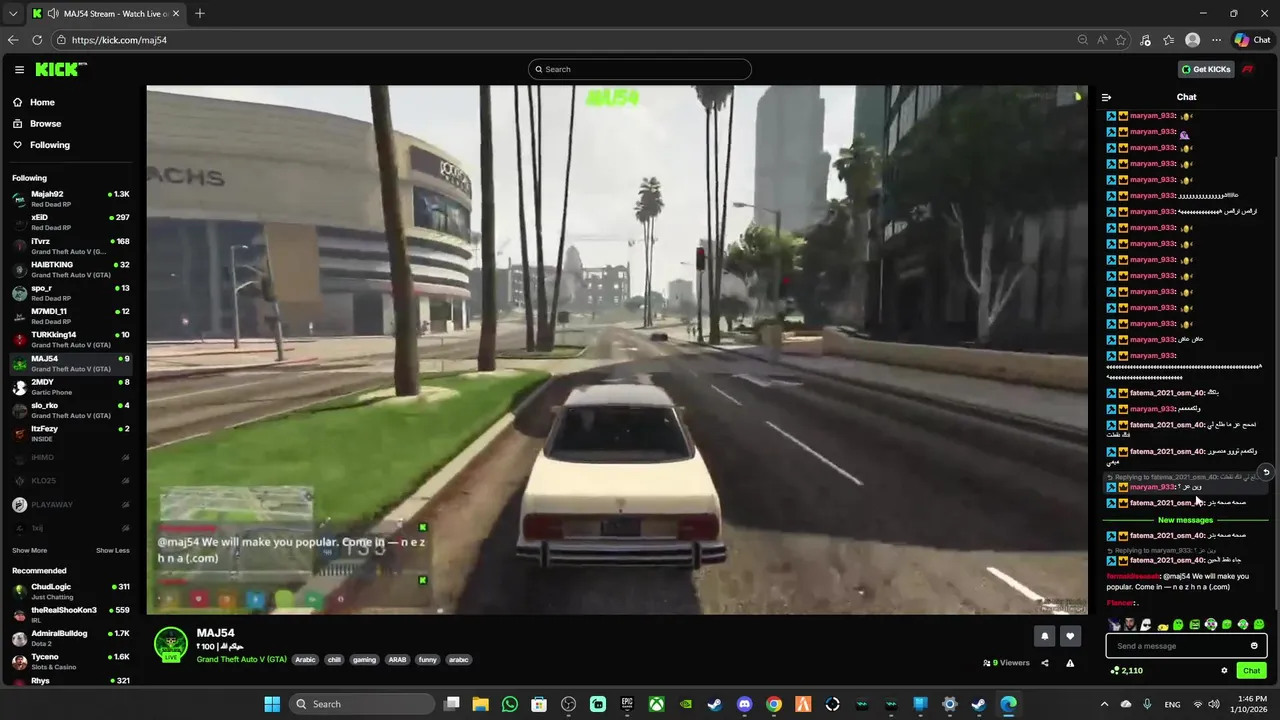Pick the yellow duck emote
1280x720 pixels.
1162,625
